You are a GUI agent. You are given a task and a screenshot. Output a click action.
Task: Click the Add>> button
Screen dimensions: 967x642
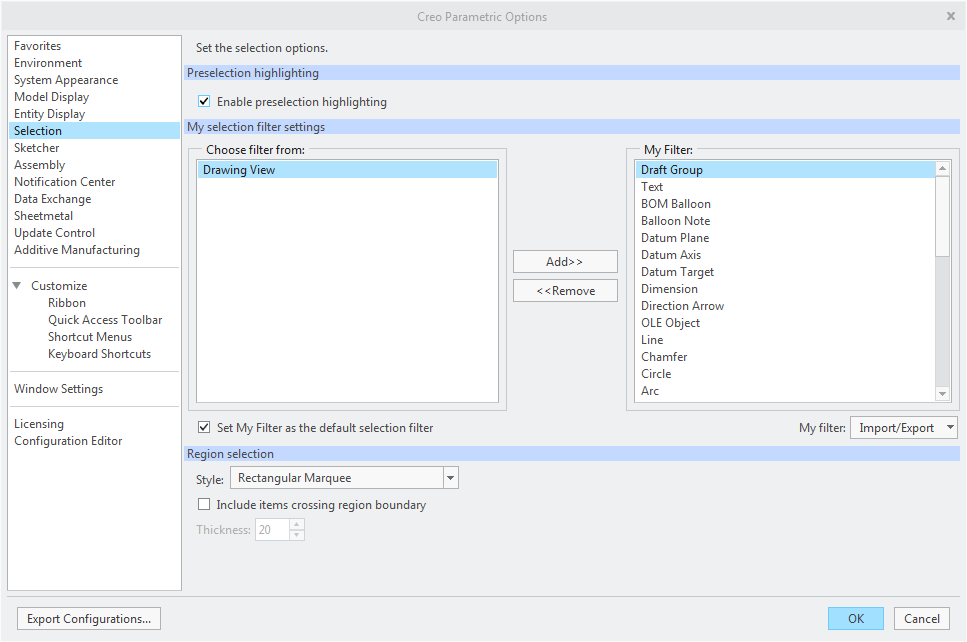[x=565, y=262]
